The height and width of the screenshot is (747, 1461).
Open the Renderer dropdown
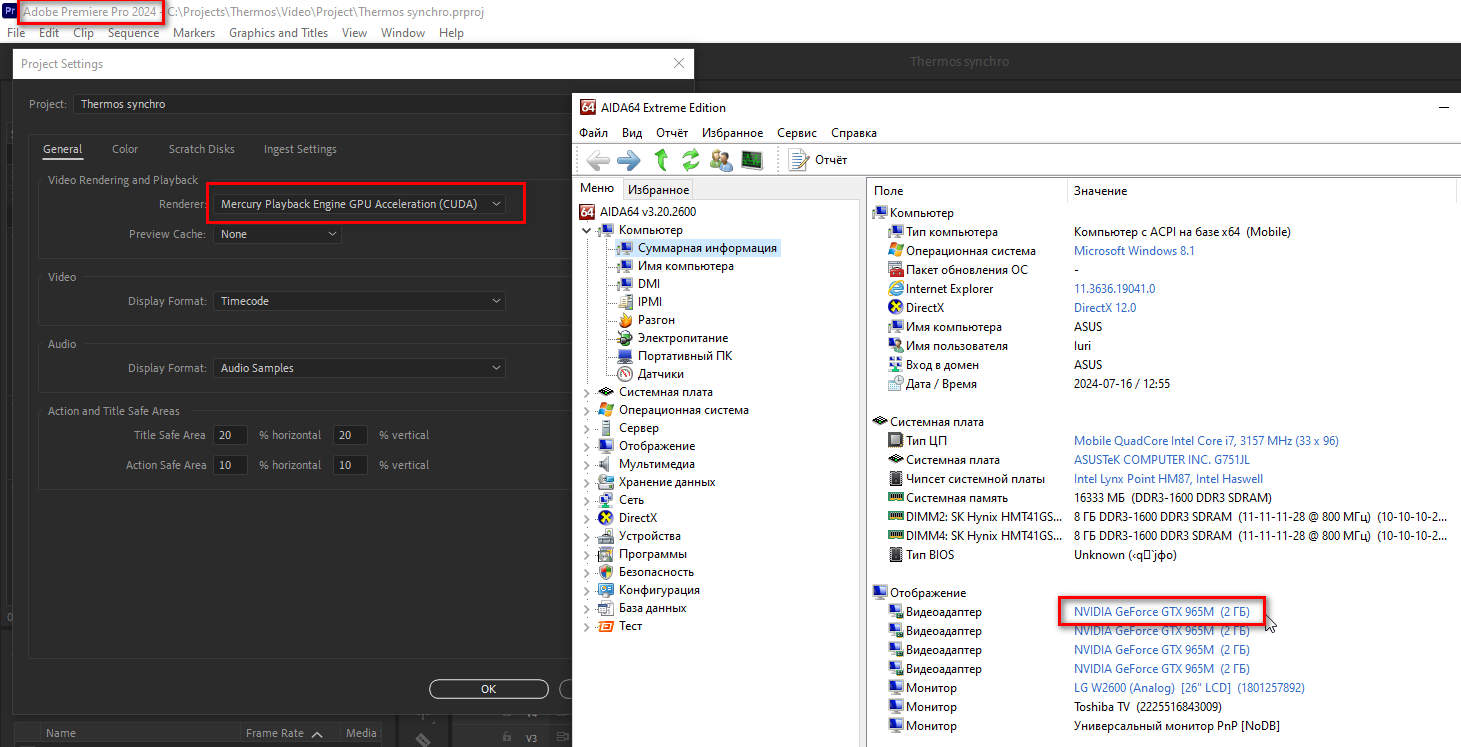360,204
